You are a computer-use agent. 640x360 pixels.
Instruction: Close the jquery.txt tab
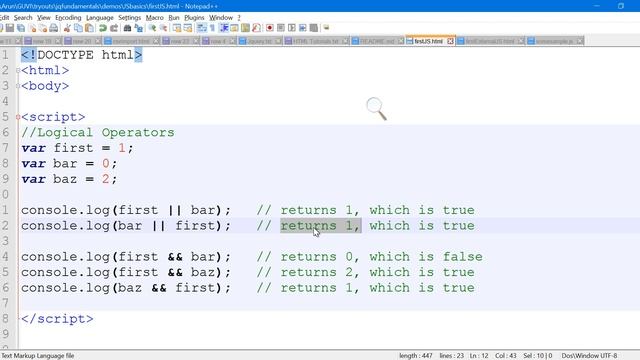tap(278, 41)
